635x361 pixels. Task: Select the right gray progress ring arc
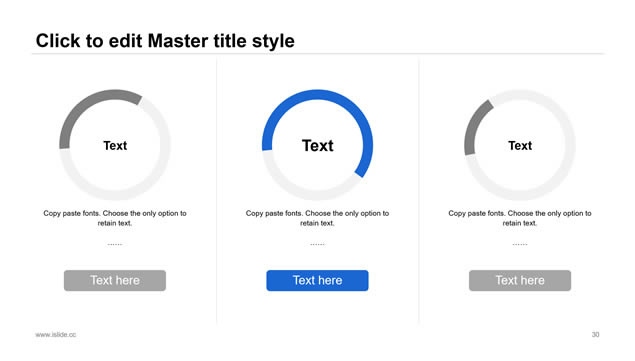474,126
